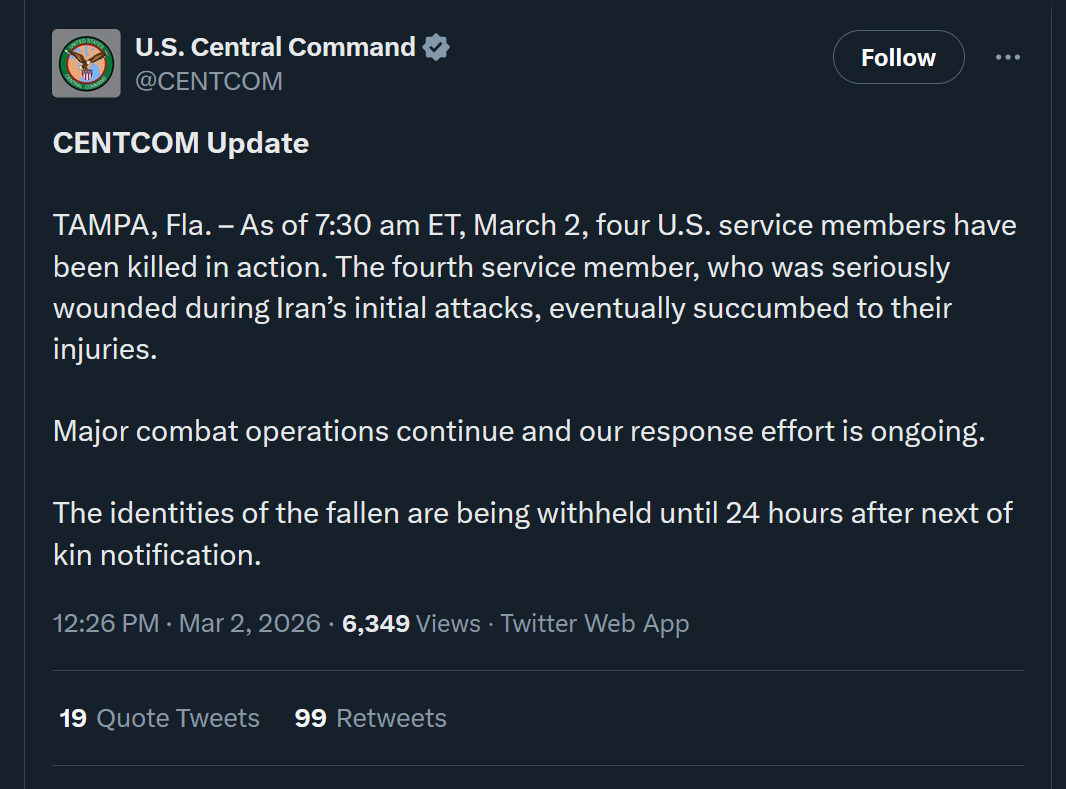
Task: Click the closing 'kin notification.' line
Action: coord(157,555)
